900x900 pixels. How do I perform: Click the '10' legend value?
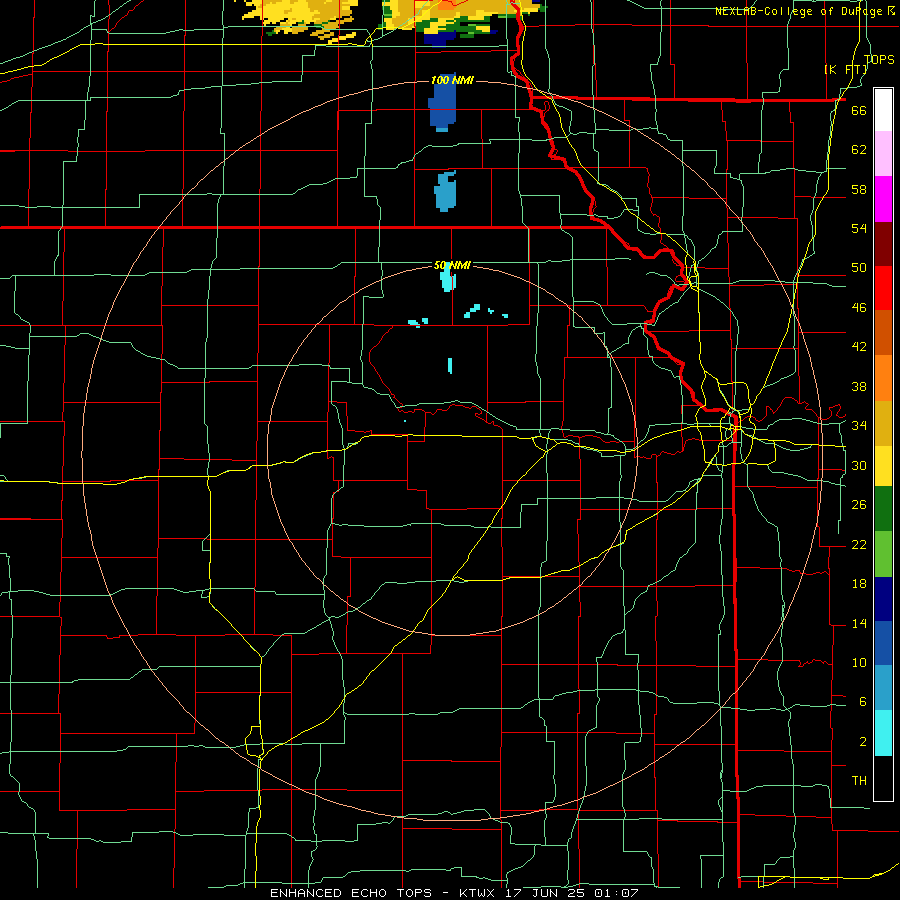(x=859, y=662)
